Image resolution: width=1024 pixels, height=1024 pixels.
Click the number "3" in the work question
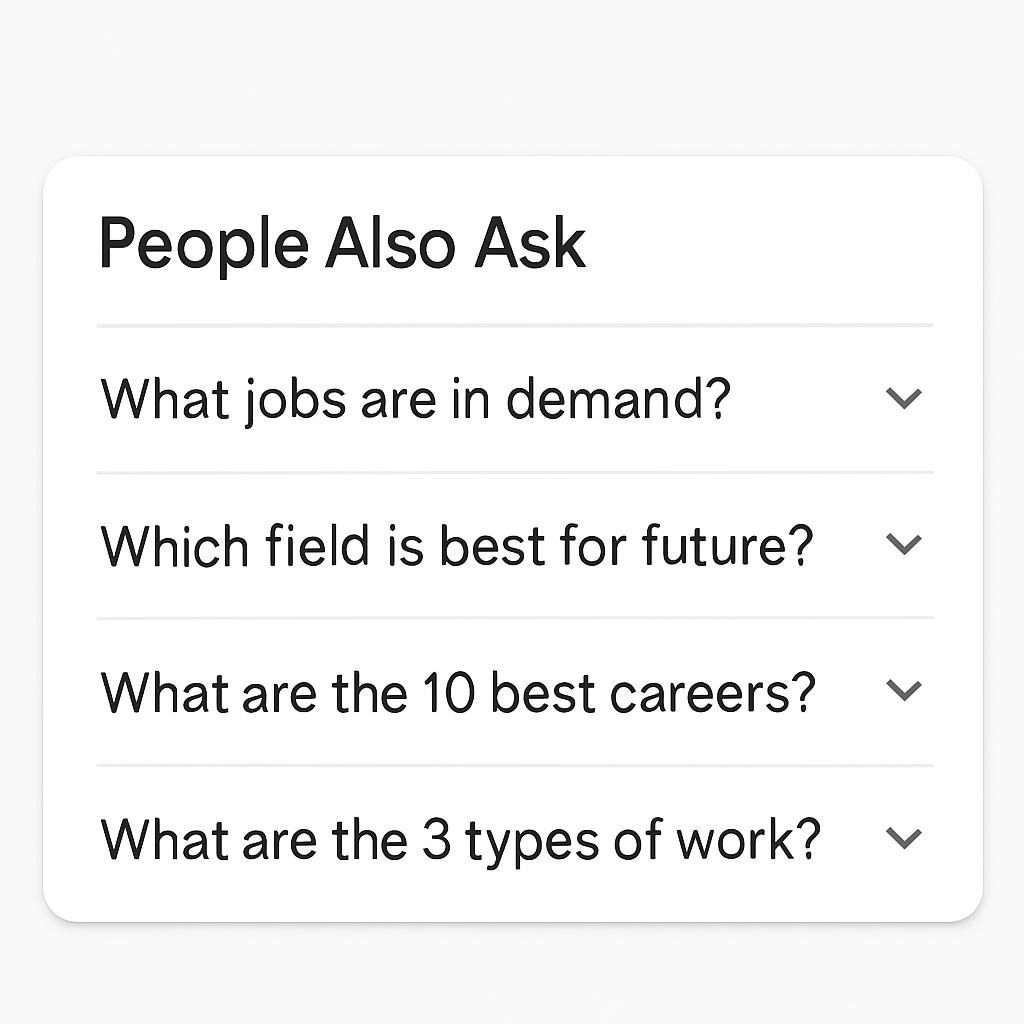point(437,839)
